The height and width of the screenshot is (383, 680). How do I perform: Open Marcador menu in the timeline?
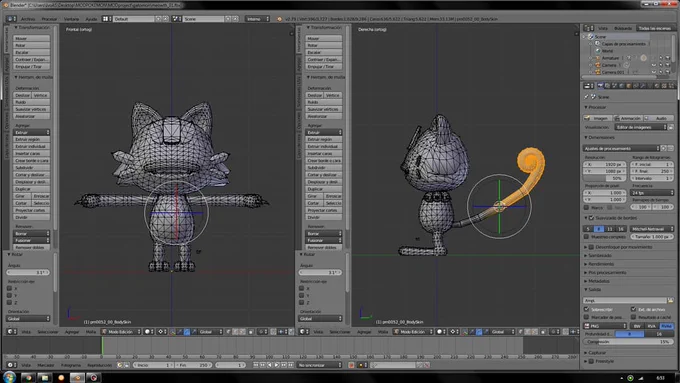click(46, 365)
